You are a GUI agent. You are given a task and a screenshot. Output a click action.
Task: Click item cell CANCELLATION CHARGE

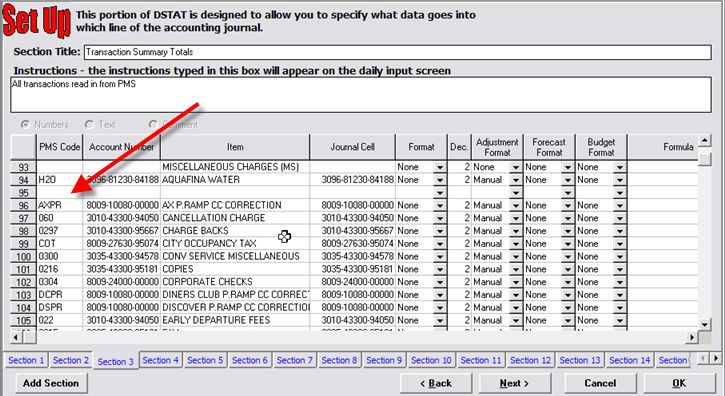[235, 218]
